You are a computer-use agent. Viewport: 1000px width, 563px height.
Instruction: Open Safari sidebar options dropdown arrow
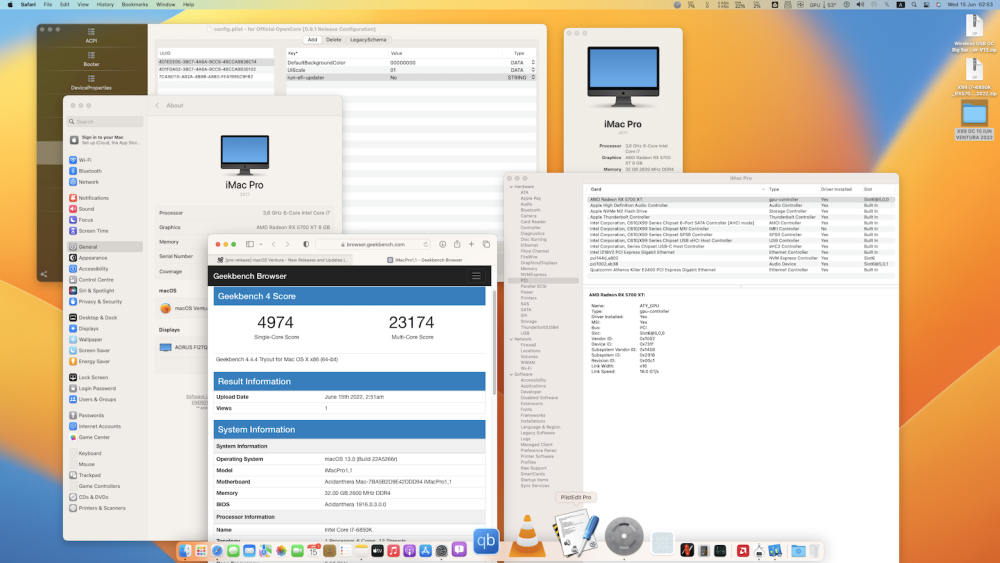click(x=261, y=244)
